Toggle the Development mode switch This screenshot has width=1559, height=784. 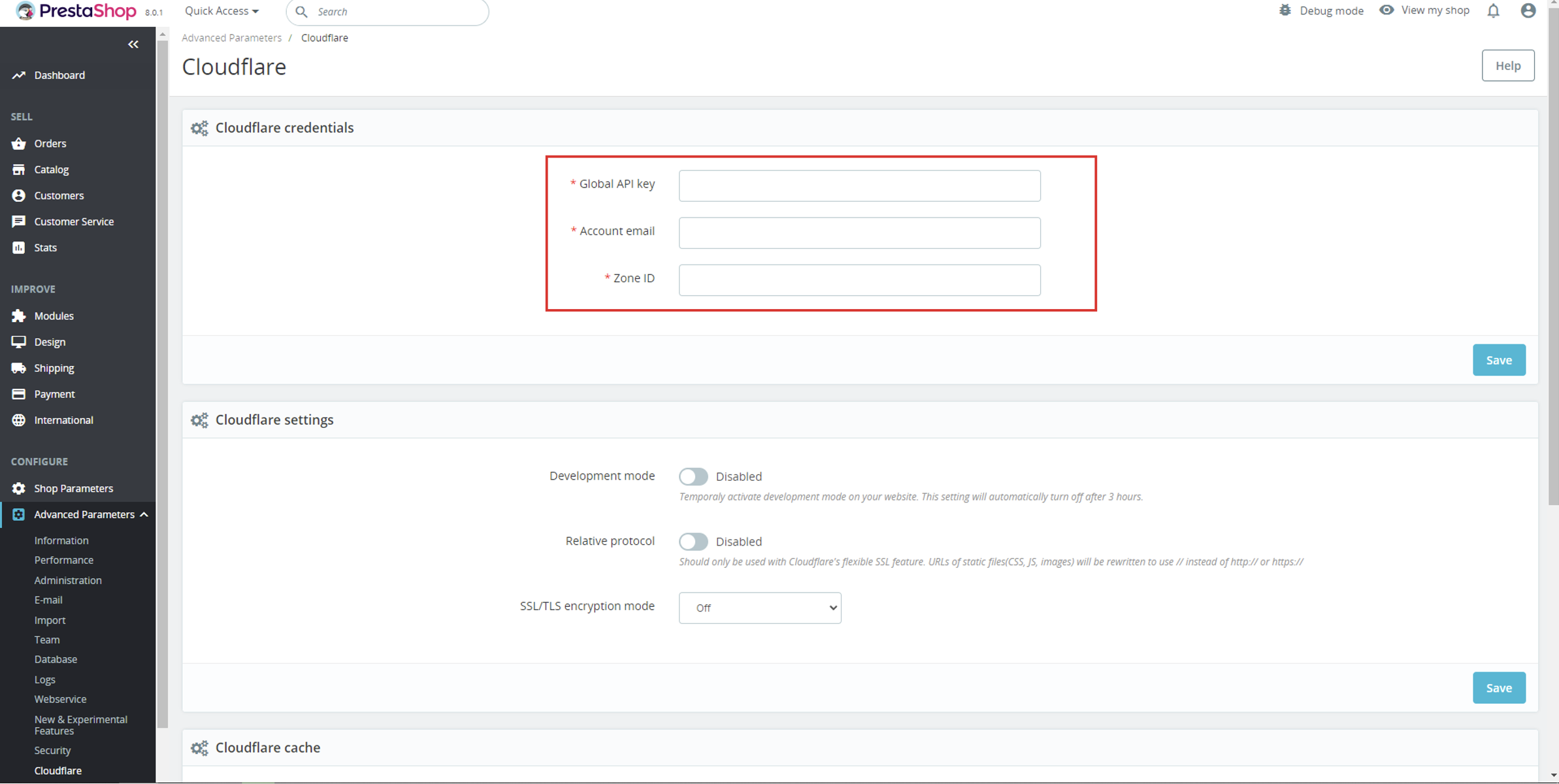[693, 475]
